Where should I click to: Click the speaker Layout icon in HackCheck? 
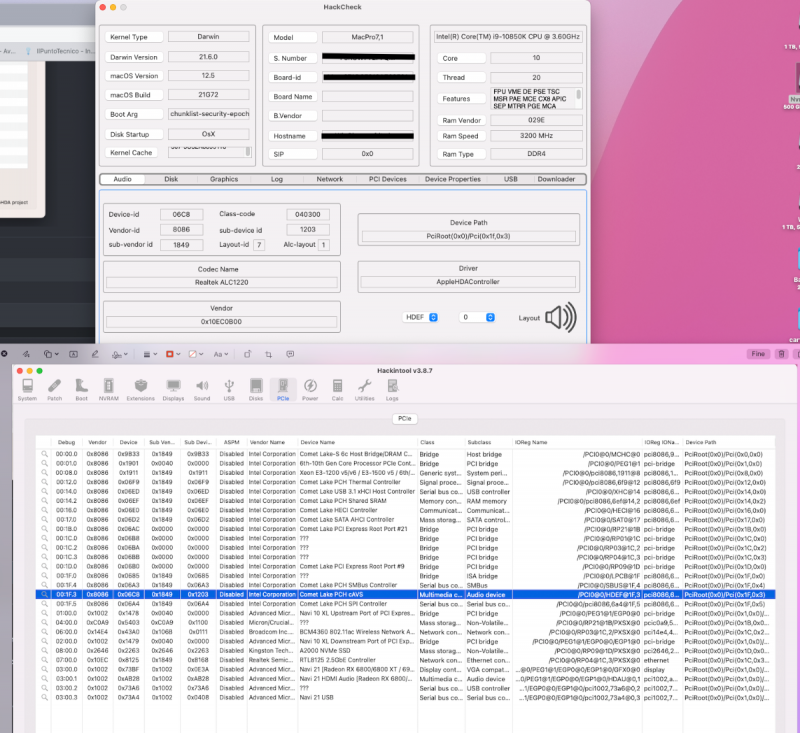click(561, 317)
